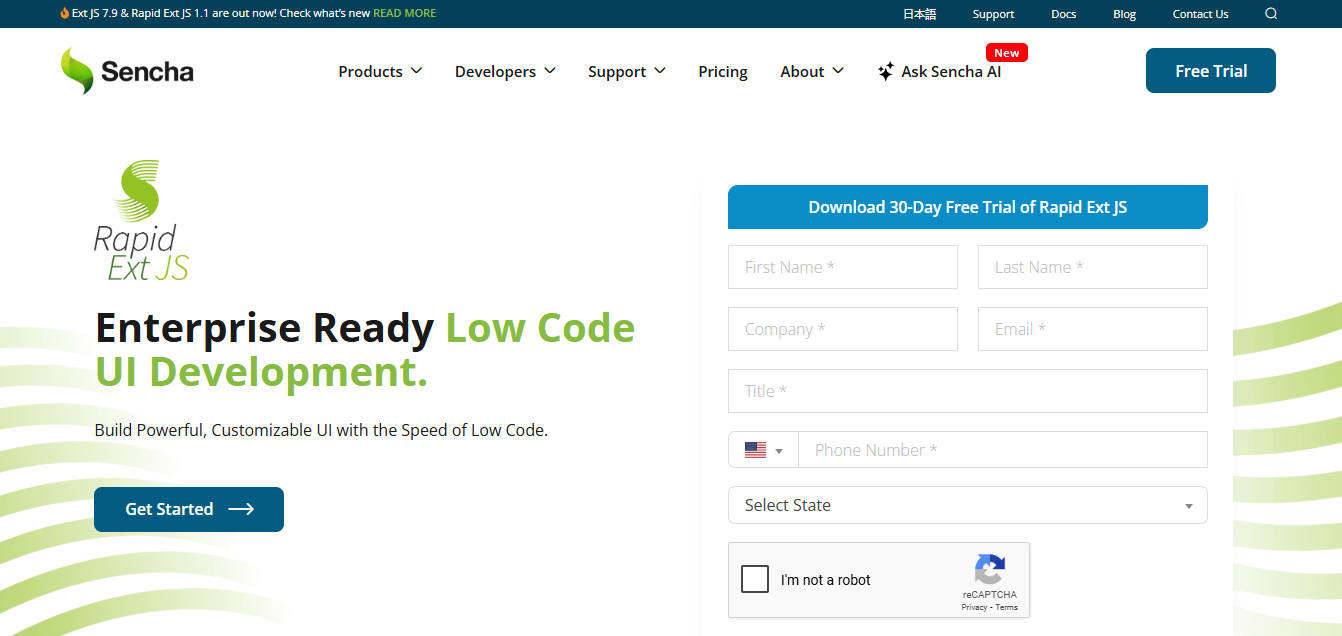The height and width of the screenshot is (636, 1342).
Task: Focus the Last Name field
Action: 1093,267
